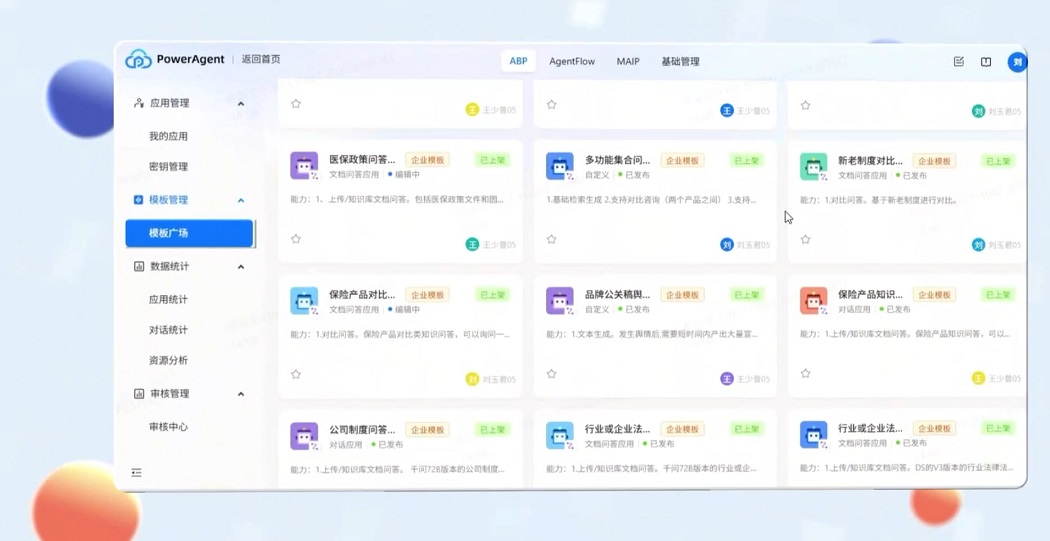Click the 公司制度问答 purple robot icon

[x=304, y=436]
